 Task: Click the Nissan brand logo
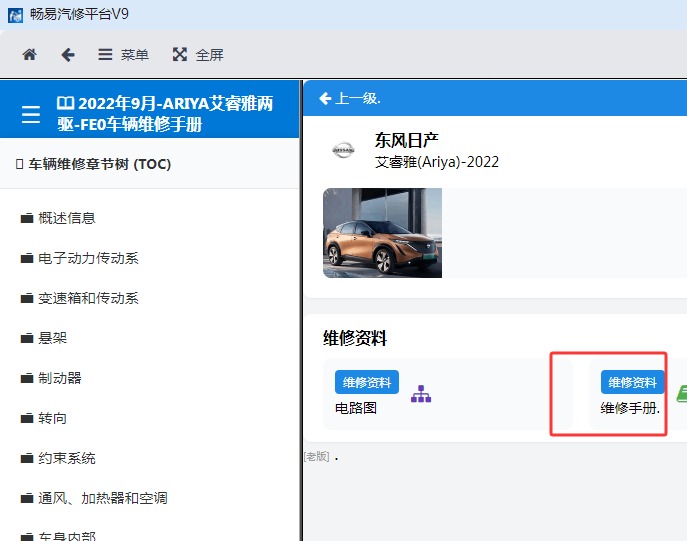(x=343, y=150)
